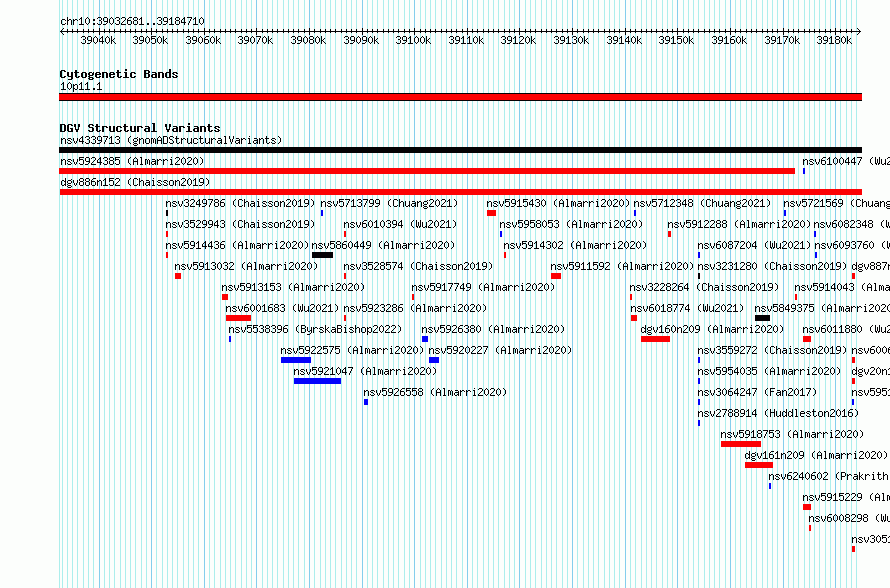Click the red 10p11.1 cytogenetic band bar
Image resolution: width=890 pixels, height=588 pixels.
[460, 97]
